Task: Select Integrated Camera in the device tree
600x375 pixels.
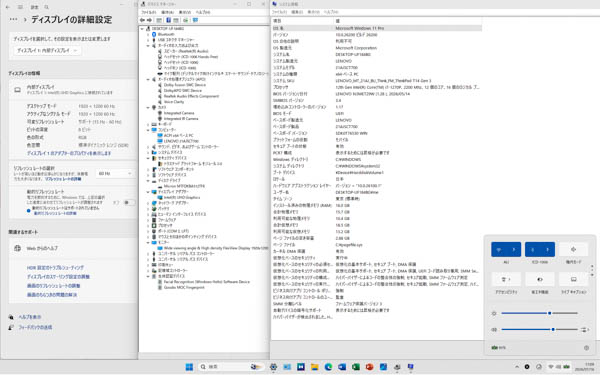Action: [179, 113]
